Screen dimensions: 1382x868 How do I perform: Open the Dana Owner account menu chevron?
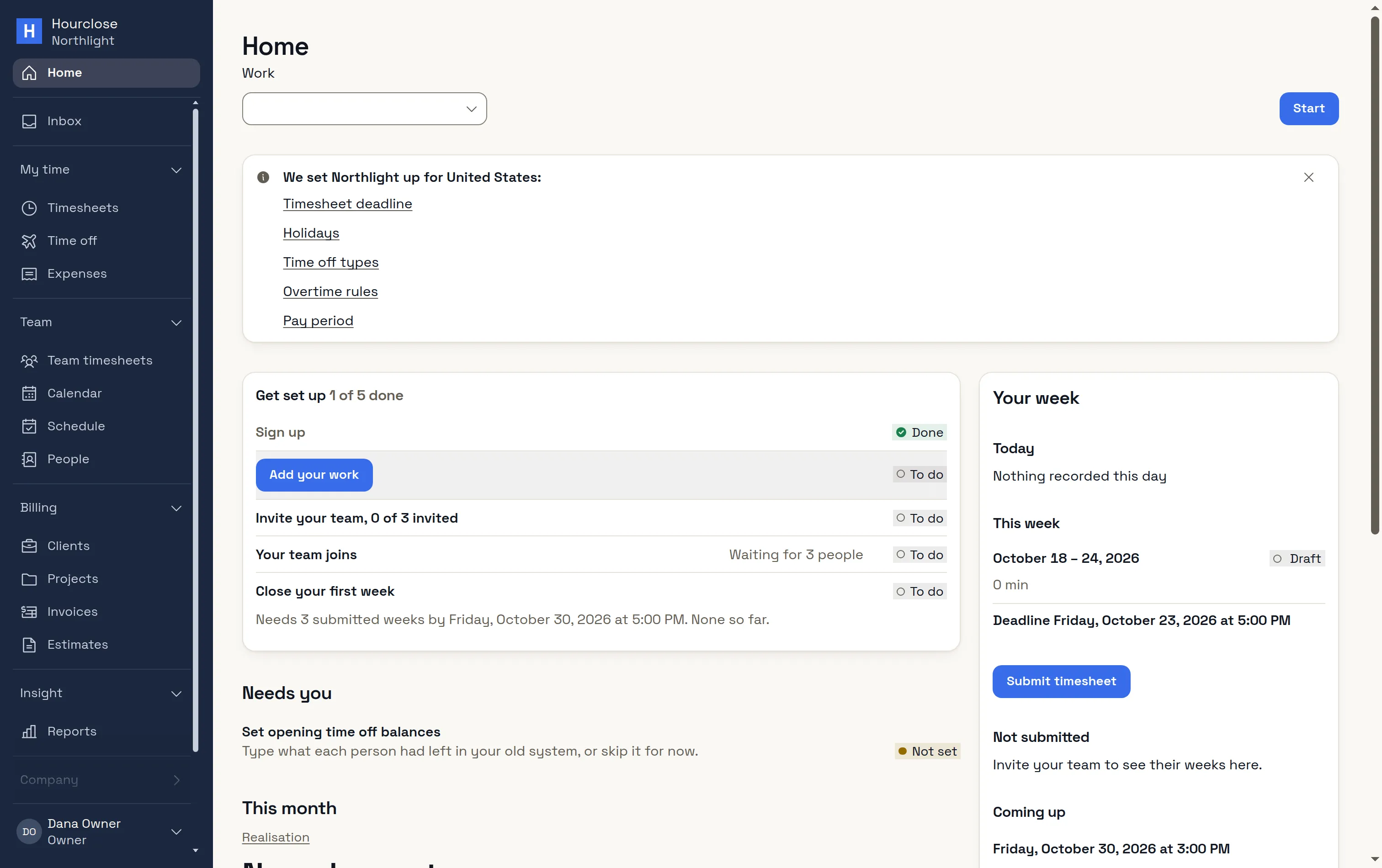click(x=176, y=832)
